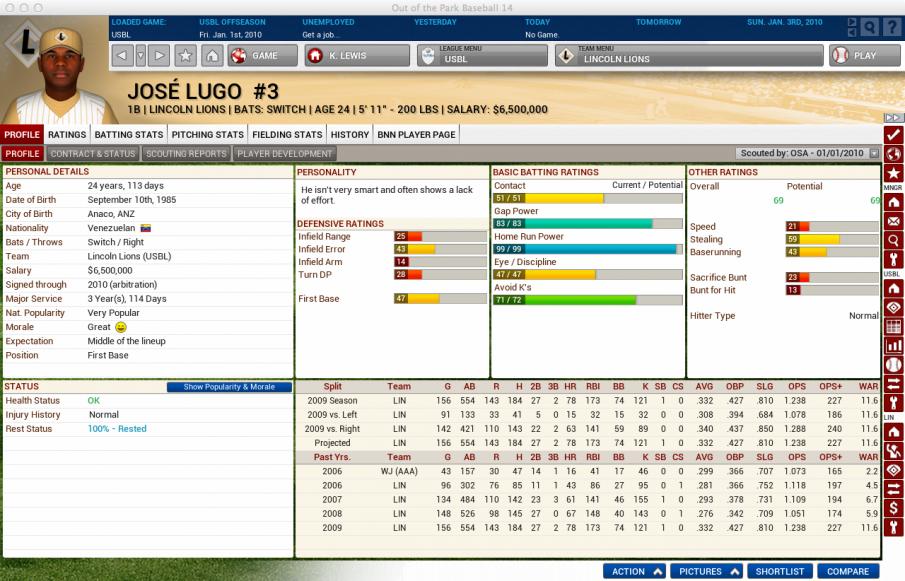Viewport: 905px width, 581px height.
Task: Open USBL league home sidebar icon
Action: click(893, 288)
